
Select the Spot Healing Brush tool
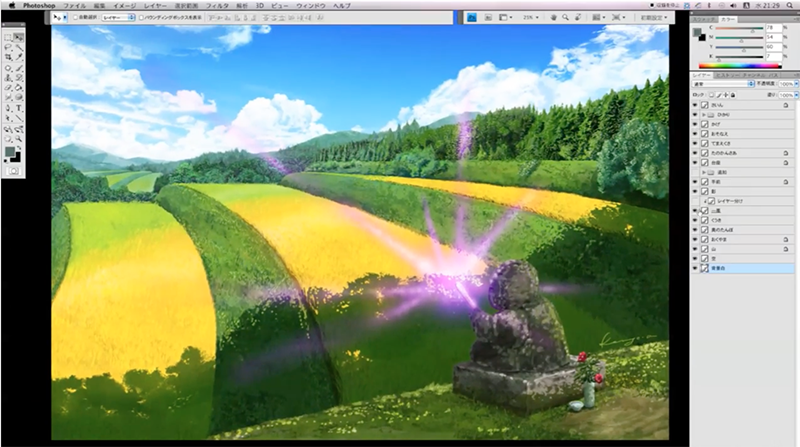point(8,68)
